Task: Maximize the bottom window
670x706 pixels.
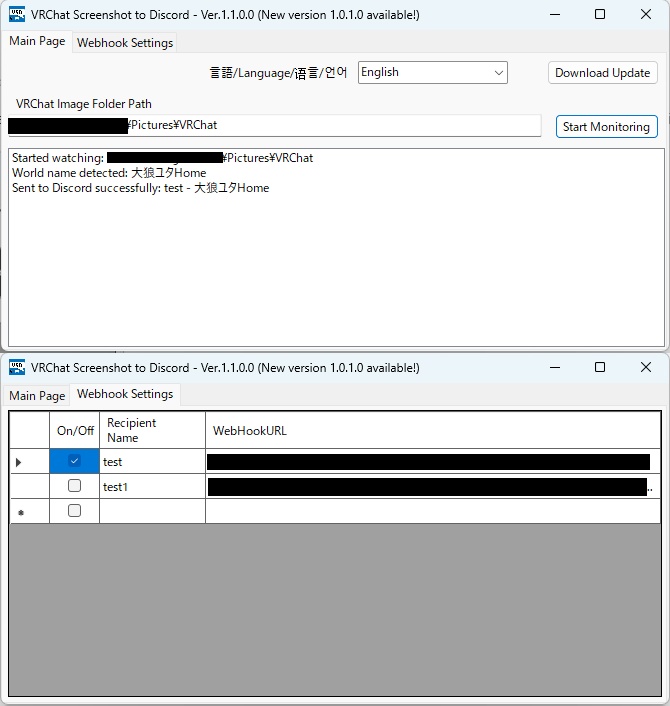Action: [600, 367]
